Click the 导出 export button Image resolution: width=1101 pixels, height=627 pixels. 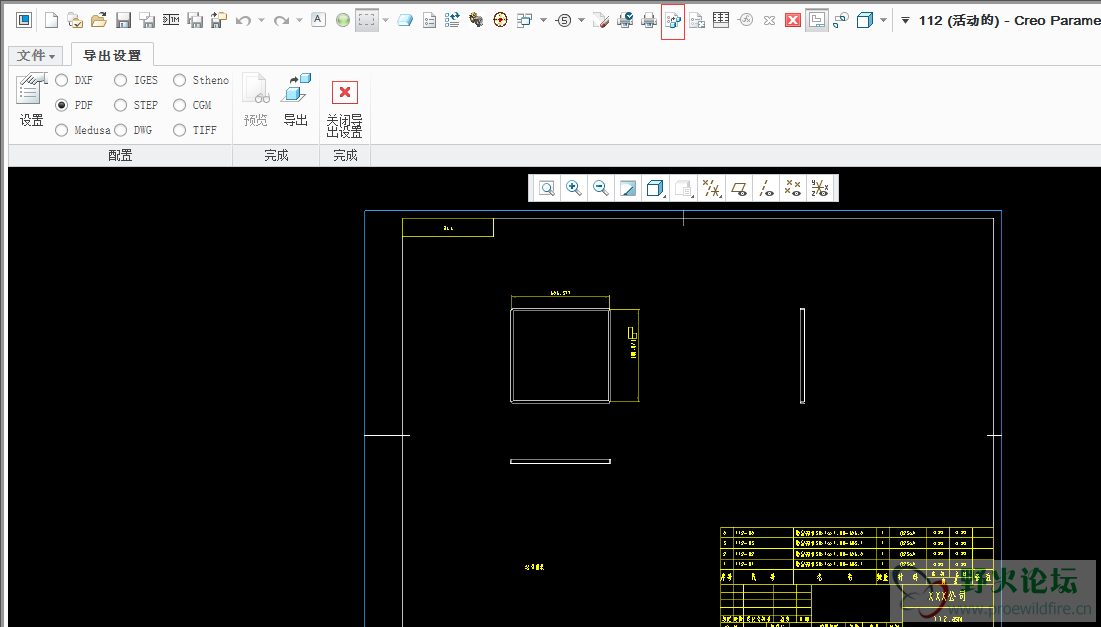tap(296, 100)
